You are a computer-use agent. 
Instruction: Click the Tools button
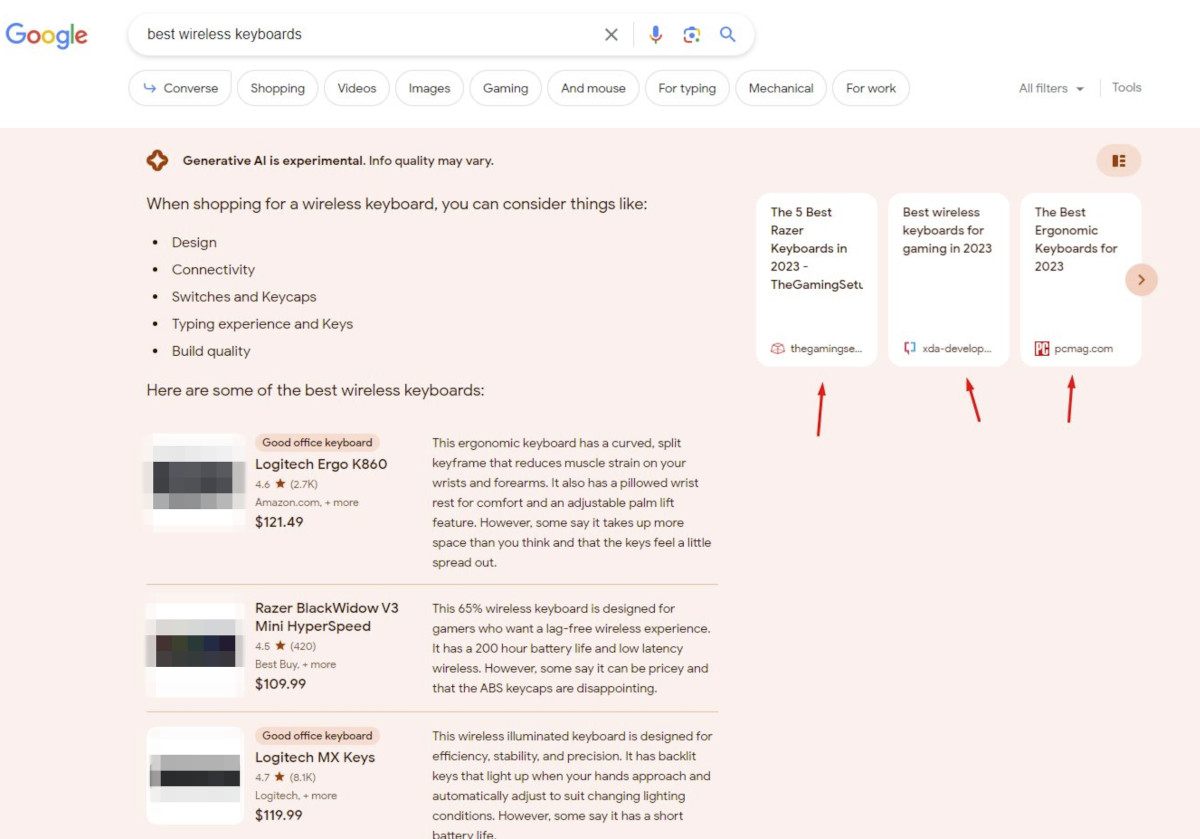point(1126,87)
